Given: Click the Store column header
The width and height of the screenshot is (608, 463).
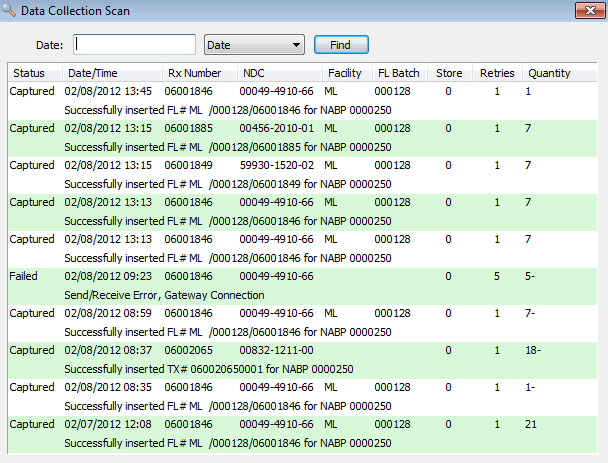Looking at the screenshot, I should pos(448,73).
